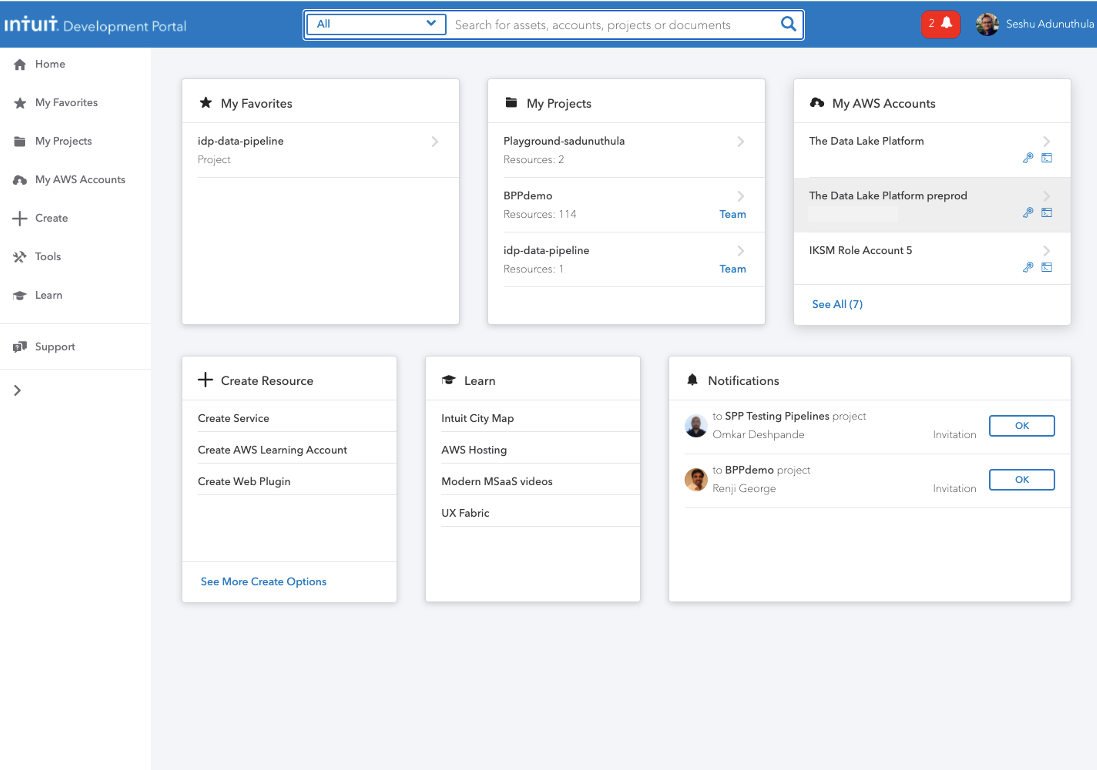1097x770 pixels.
Task: Click the Create Resource plus icon
Action: pyautogui.click(x=205, y=380)
